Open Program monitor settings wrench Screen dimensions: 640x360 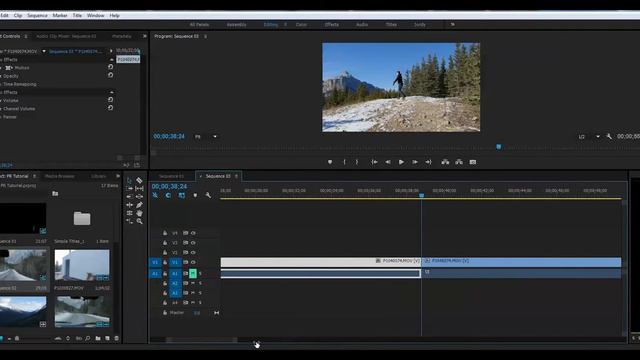(x=609, y=136)
